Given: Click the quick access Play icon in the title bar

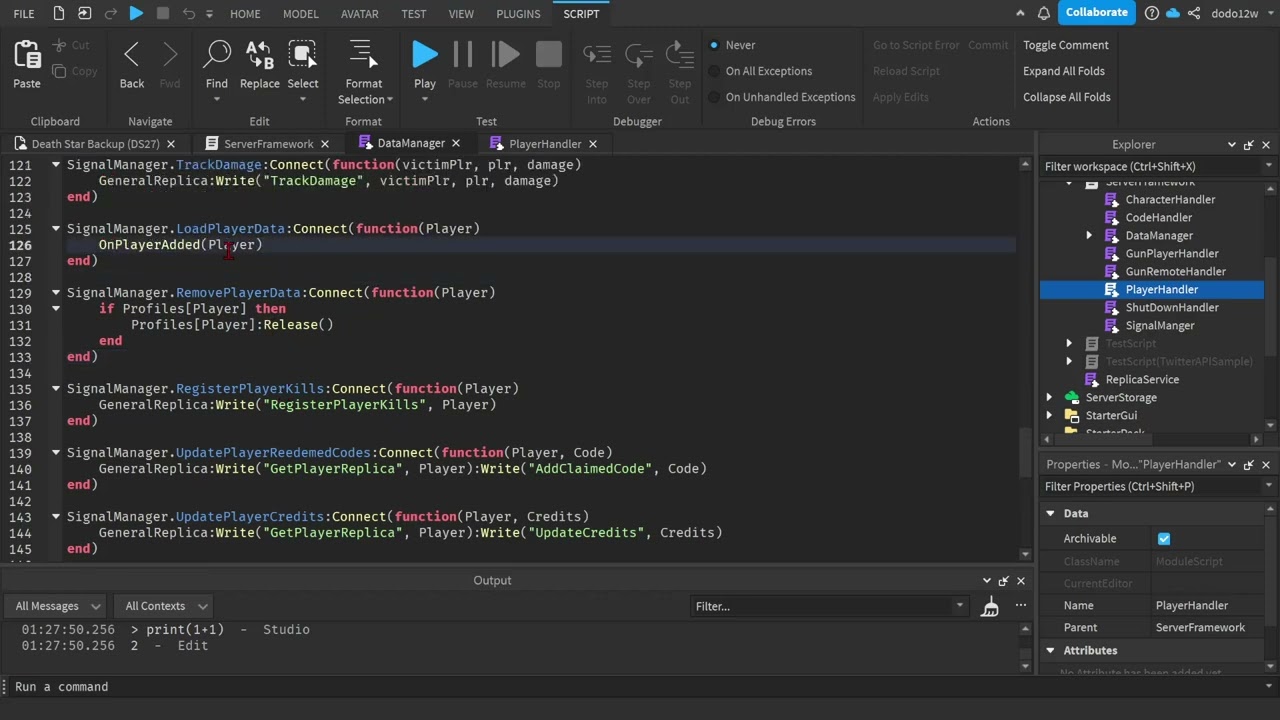Looking at the screenshot, I should click(x=136, y=13).
